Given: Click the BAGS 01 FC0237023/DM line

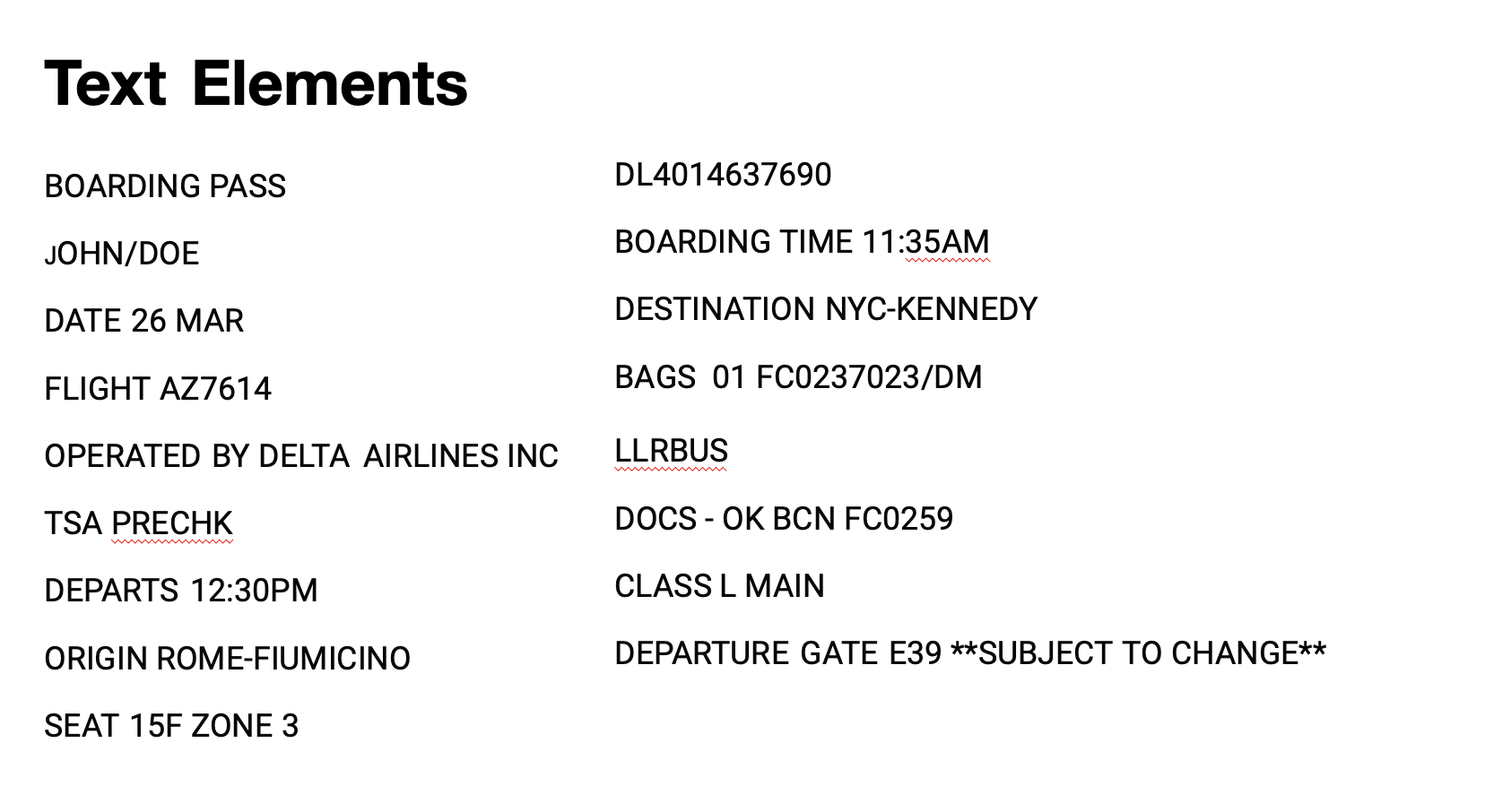Looking at the screenshot, I should coord(798,377).
